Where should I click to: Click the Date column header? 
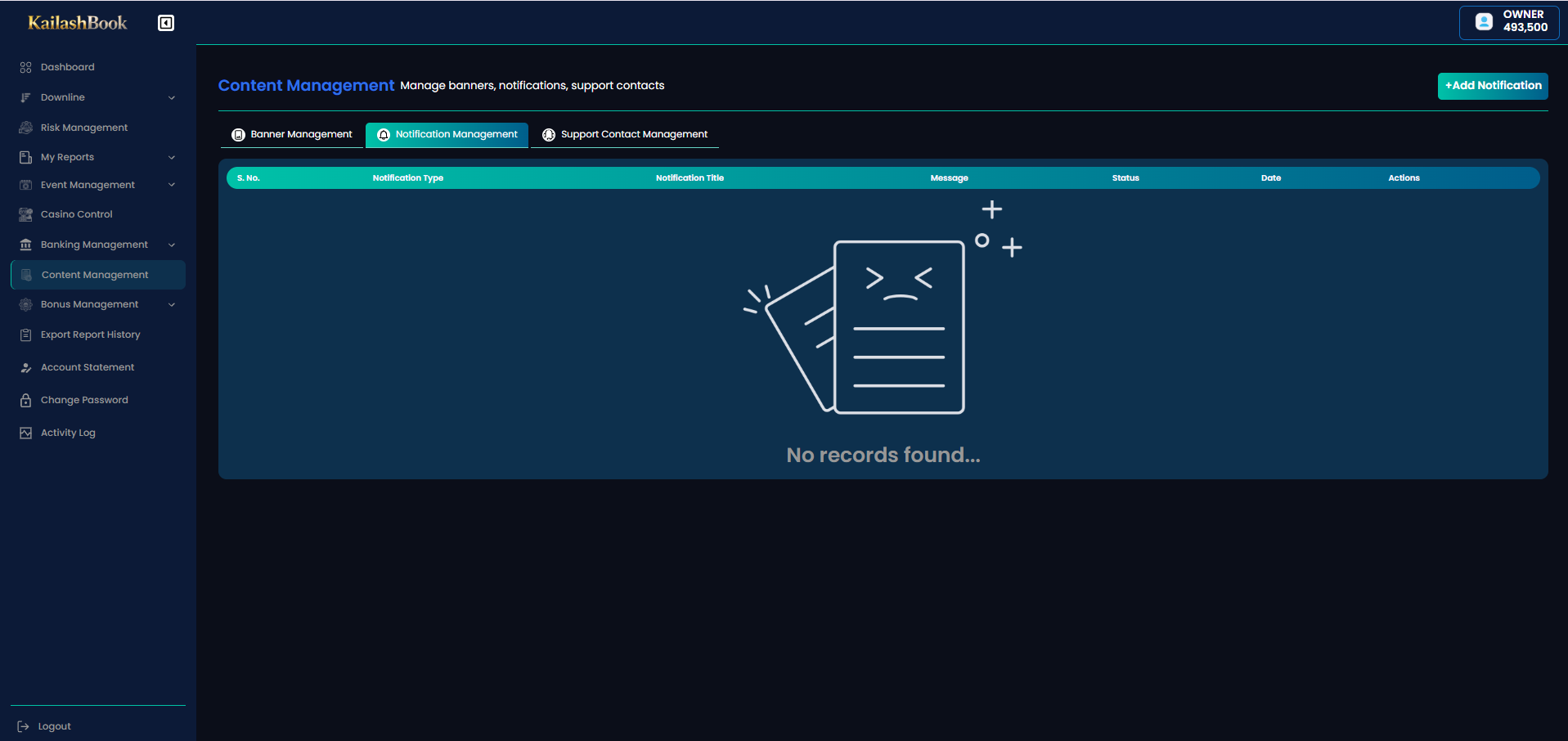(x=1271, y=178)
